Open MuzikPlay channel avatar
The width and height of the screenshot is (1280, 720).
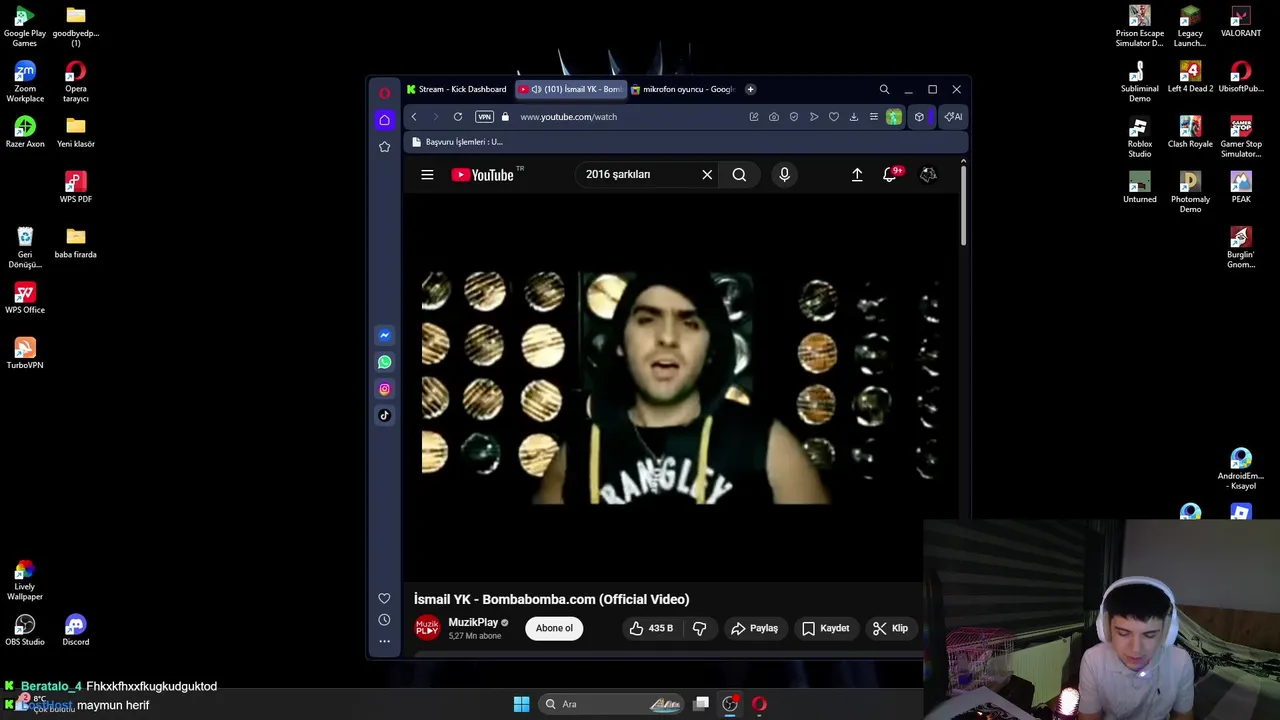(427, 628)
